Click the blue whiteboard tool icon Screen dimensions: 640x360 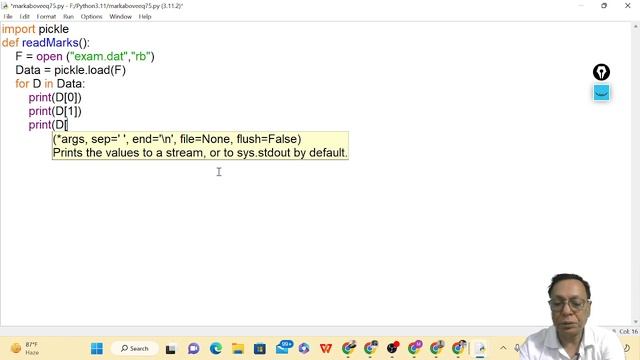[x=601, y=93]
